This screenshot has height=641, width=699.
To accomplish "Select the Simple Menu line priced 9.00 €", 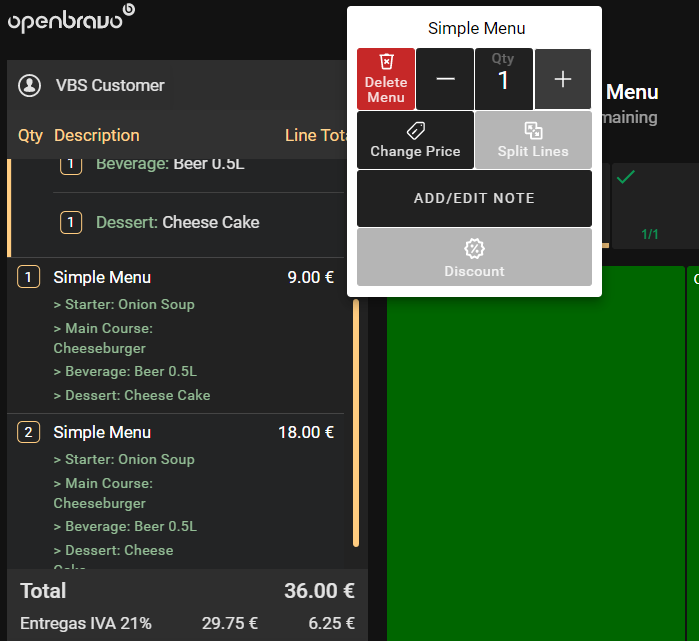I will pyautogui.click(x=180, y=278).
